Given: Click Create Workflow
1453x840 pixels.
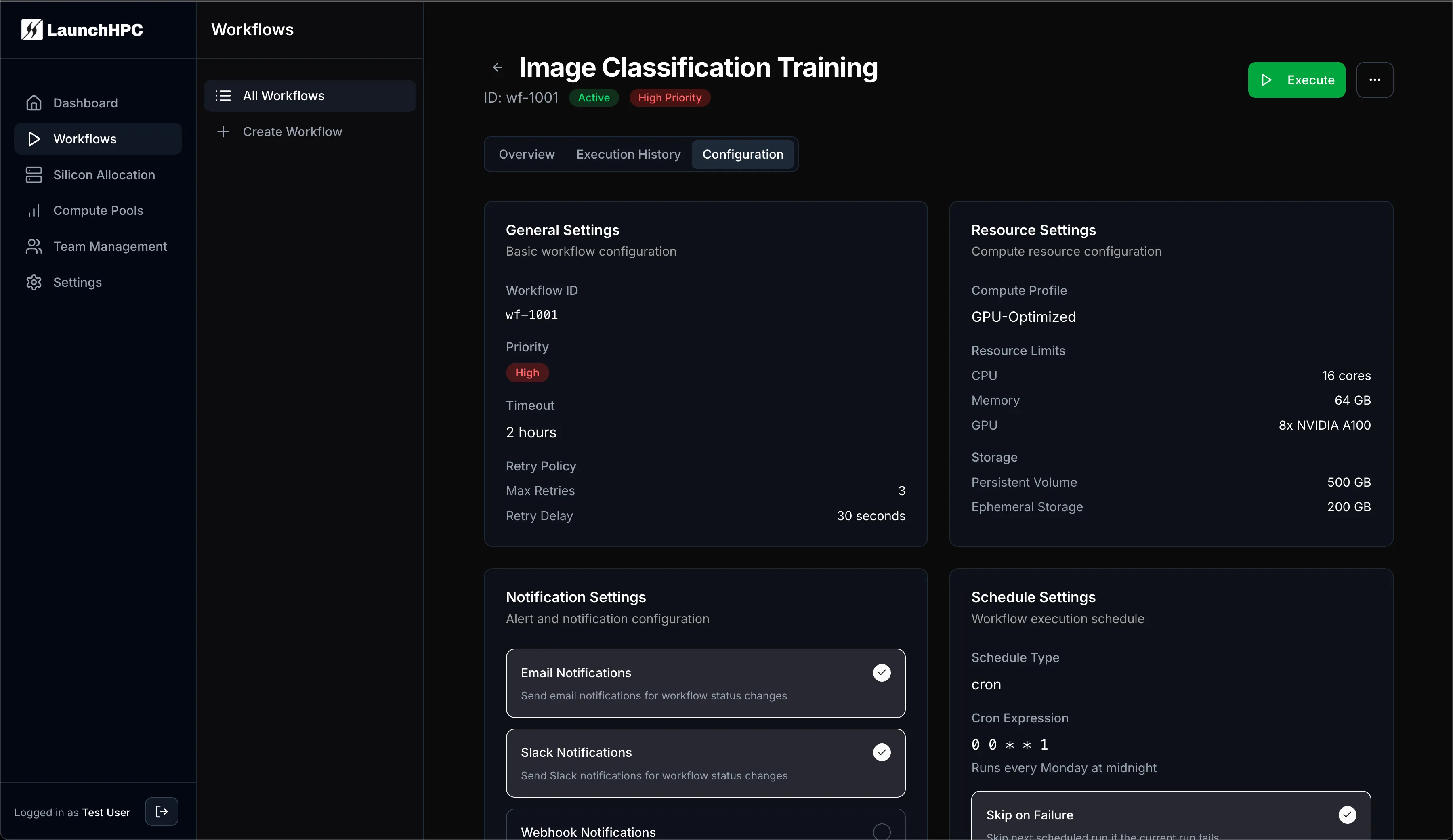Looking at the screenshot, I should tap(292, 131).
